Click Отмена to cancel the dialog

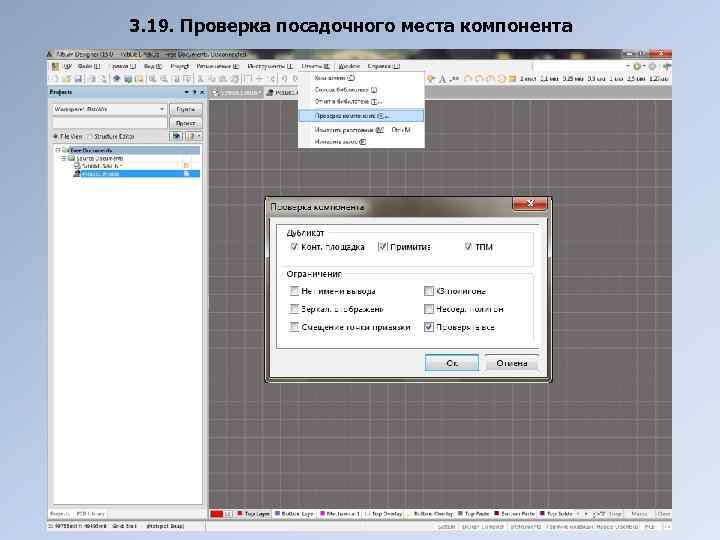point(512,363)
